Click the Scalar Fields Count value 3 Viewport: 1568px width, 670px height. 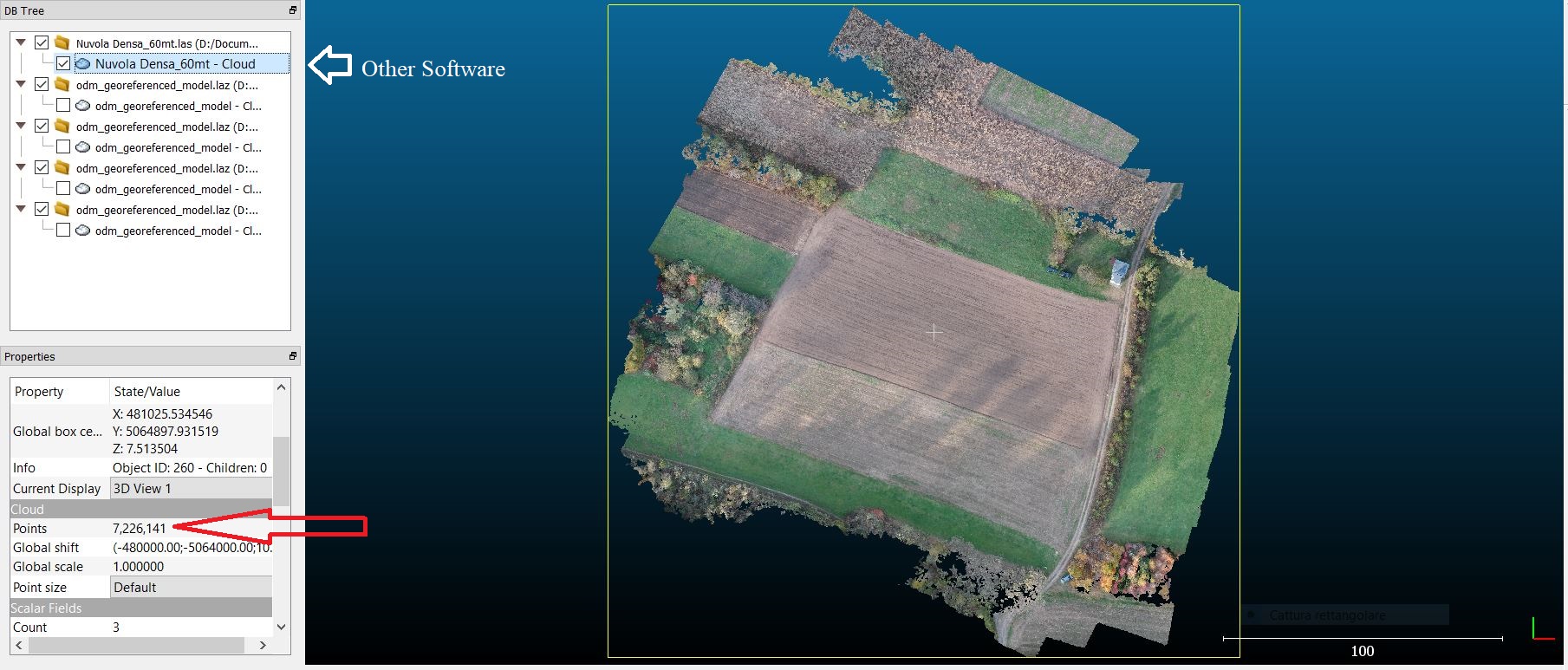[x=116, y=628]
